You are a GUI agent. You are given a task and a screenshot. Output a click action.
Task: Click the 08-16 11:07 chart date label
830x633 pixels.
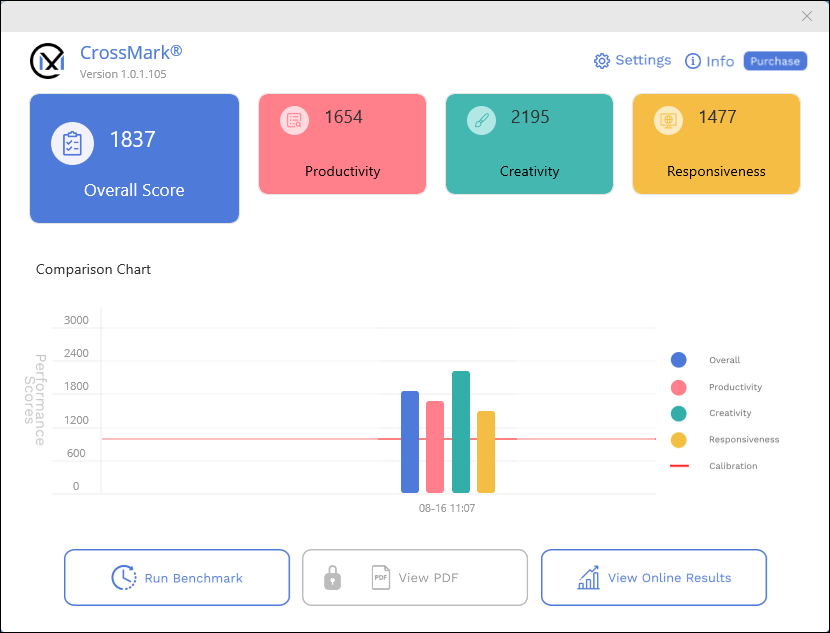coord(447,508)
